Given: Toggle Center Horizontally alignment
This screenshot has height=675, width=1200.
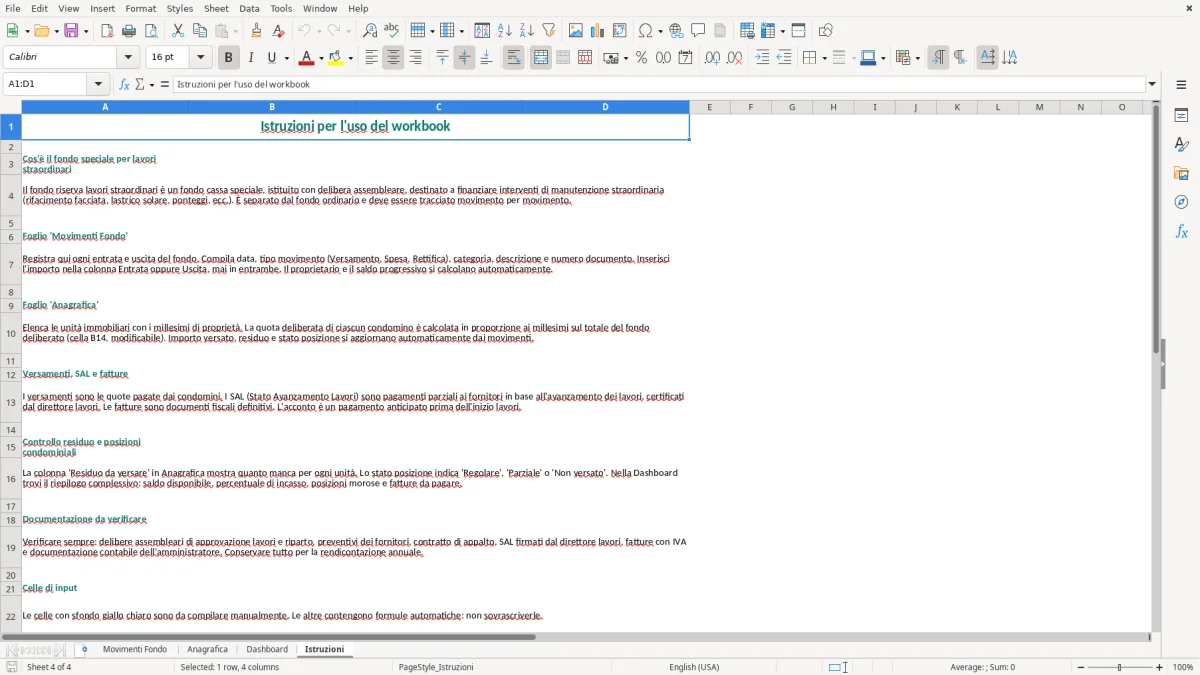Looking at the screenshot, I should tap(393, 58).
